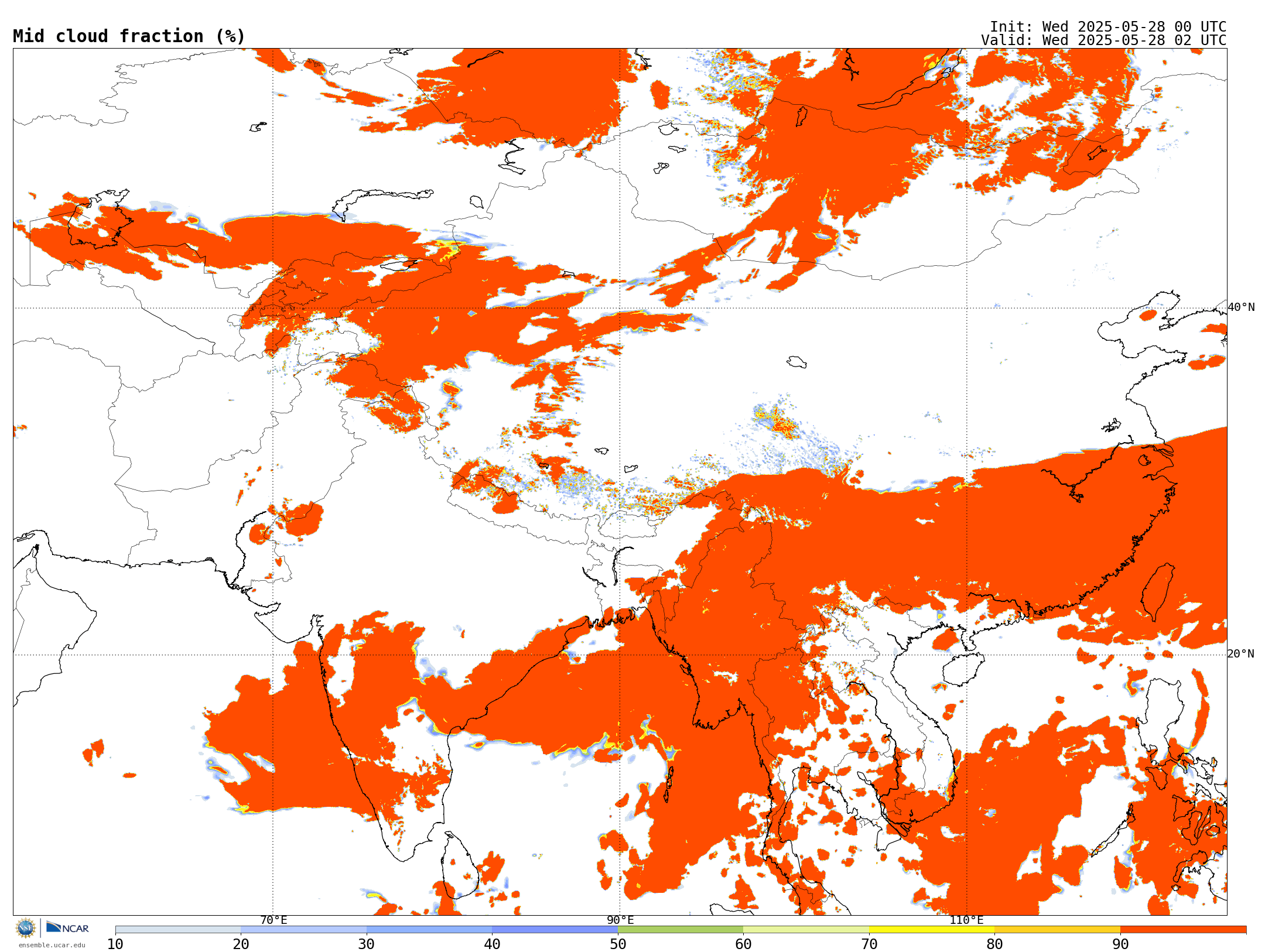Pick the 10-20 pale gray-blue colorbar segment
Screen dimensions: 1265x952
tap(178, 930)
